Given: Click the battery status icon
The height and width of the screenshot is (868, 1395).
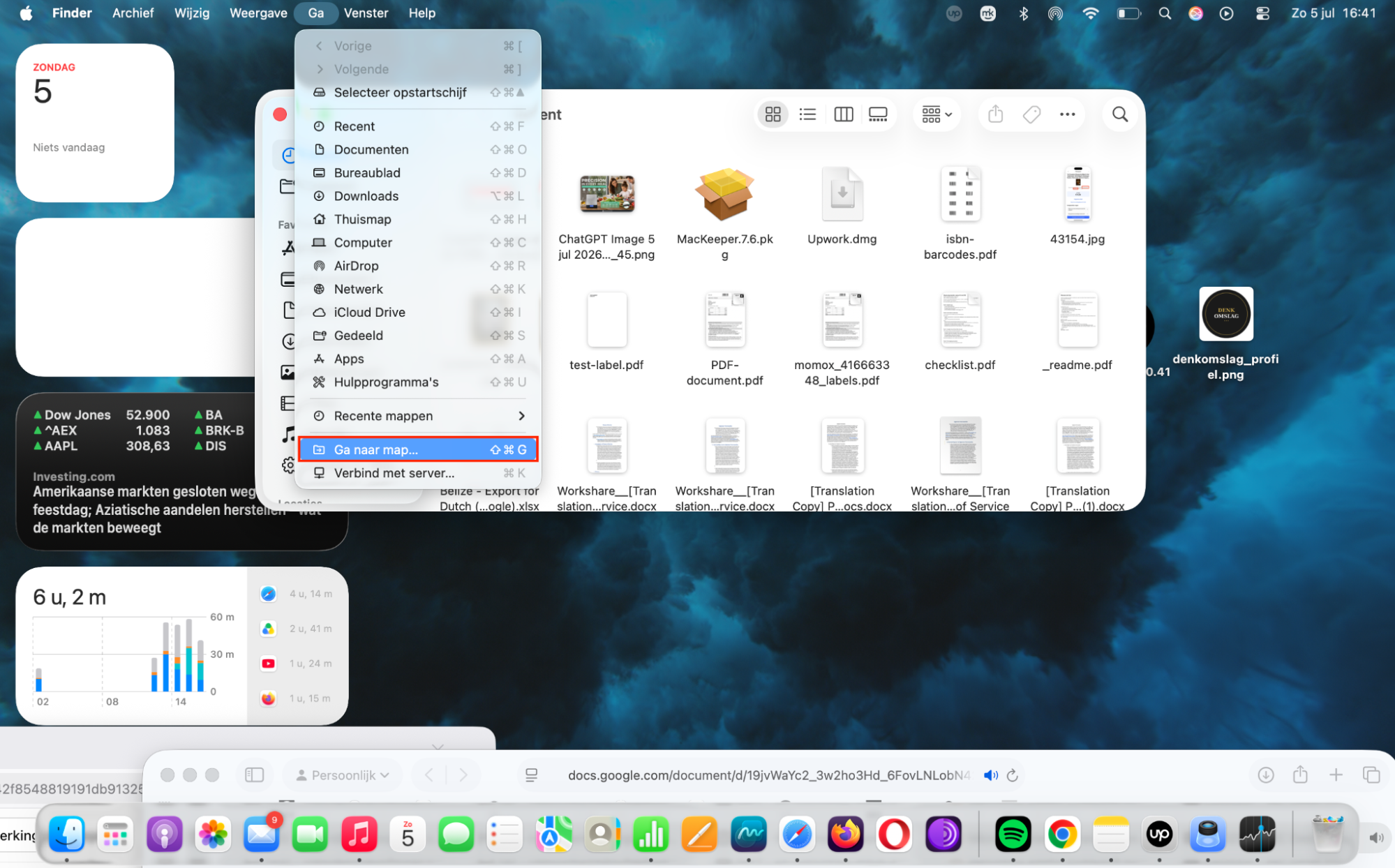Looking at the screenshot, I should [x=1128, y=13].
